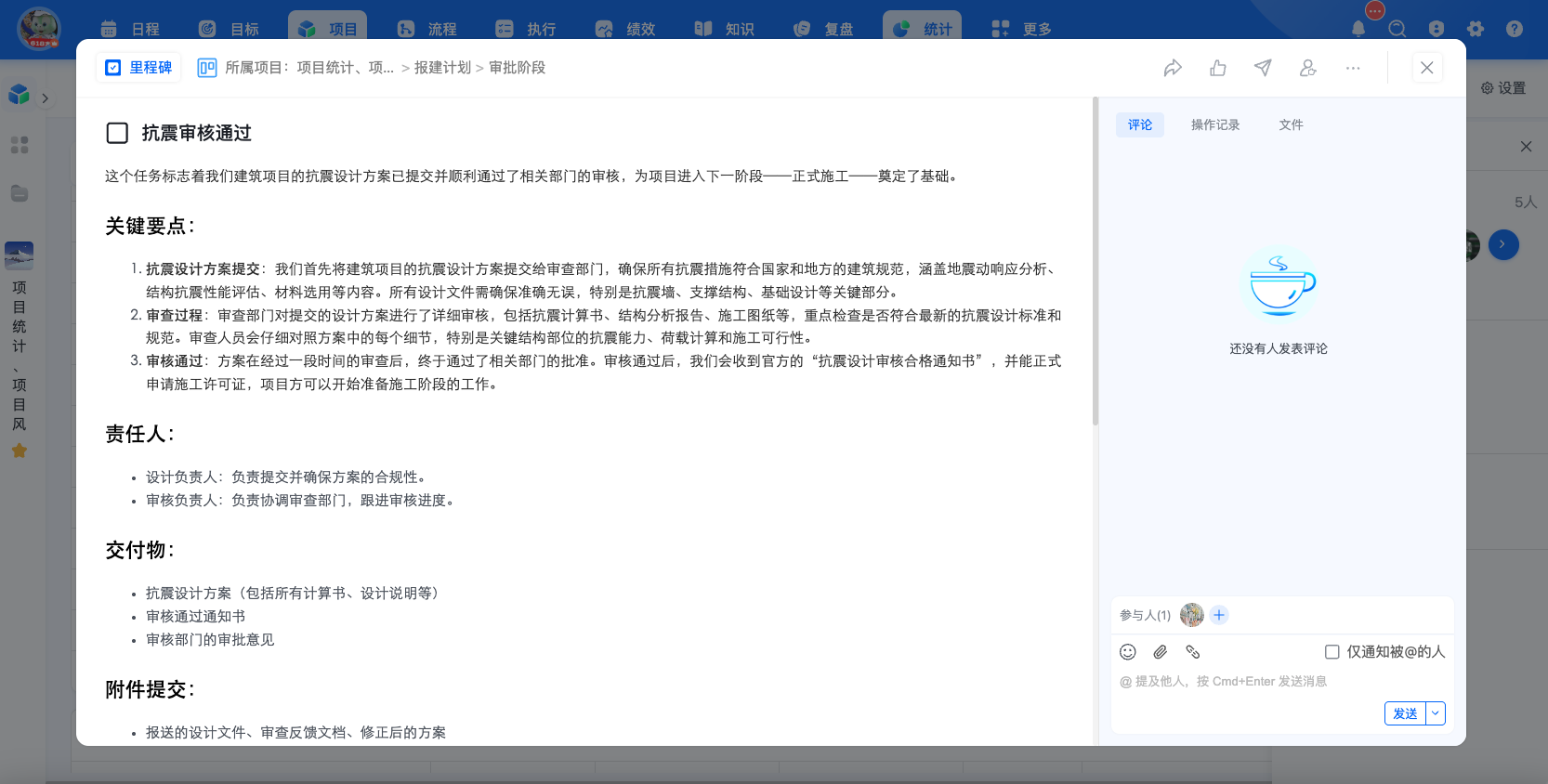Click the share arrow icon in header
Image resolution: width=1548 pixels, height=784 pixels.
1173,68
